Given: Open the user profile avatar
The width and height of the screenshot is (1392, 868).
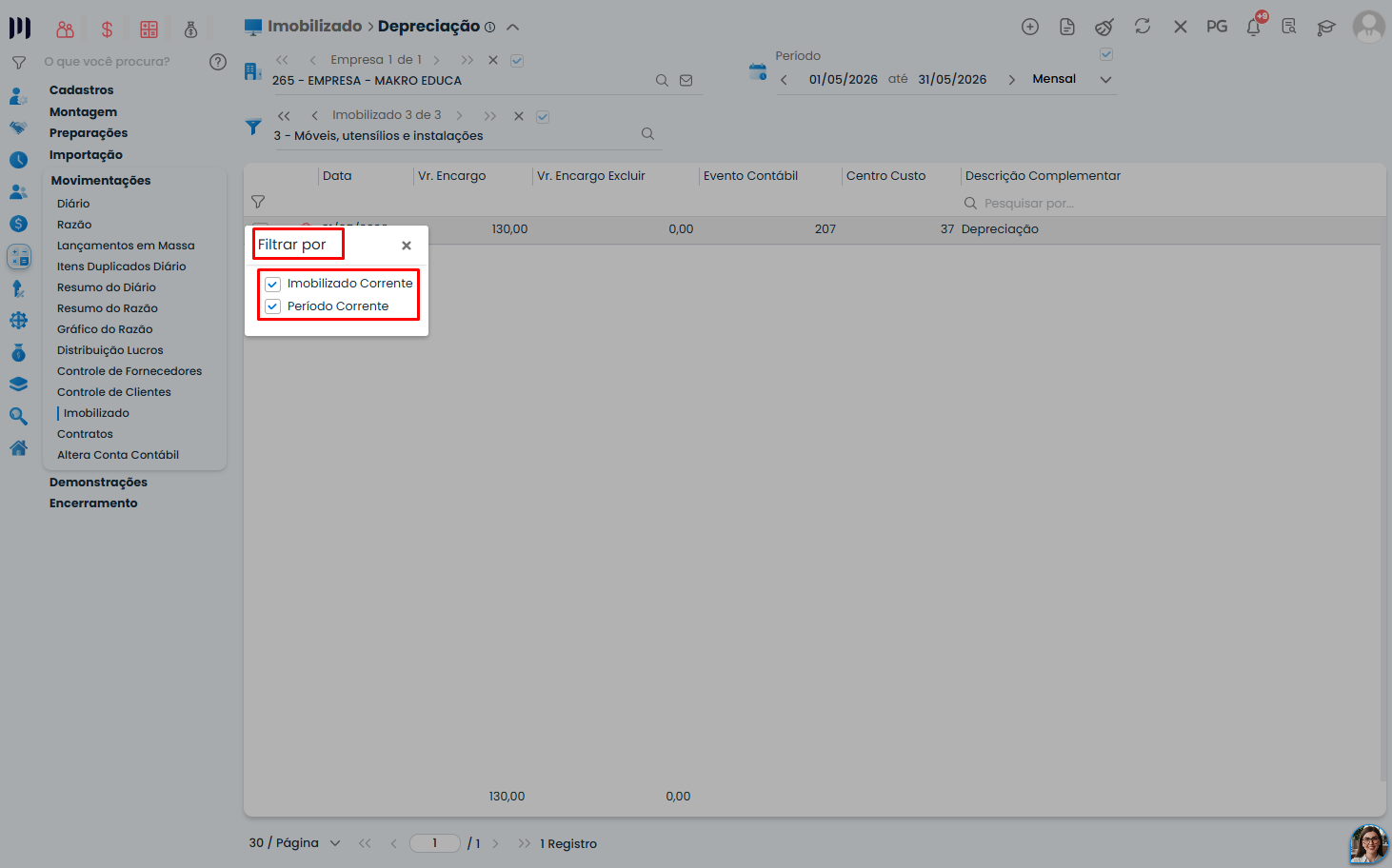Looking at the screenshot, I should pos(1369,27).
